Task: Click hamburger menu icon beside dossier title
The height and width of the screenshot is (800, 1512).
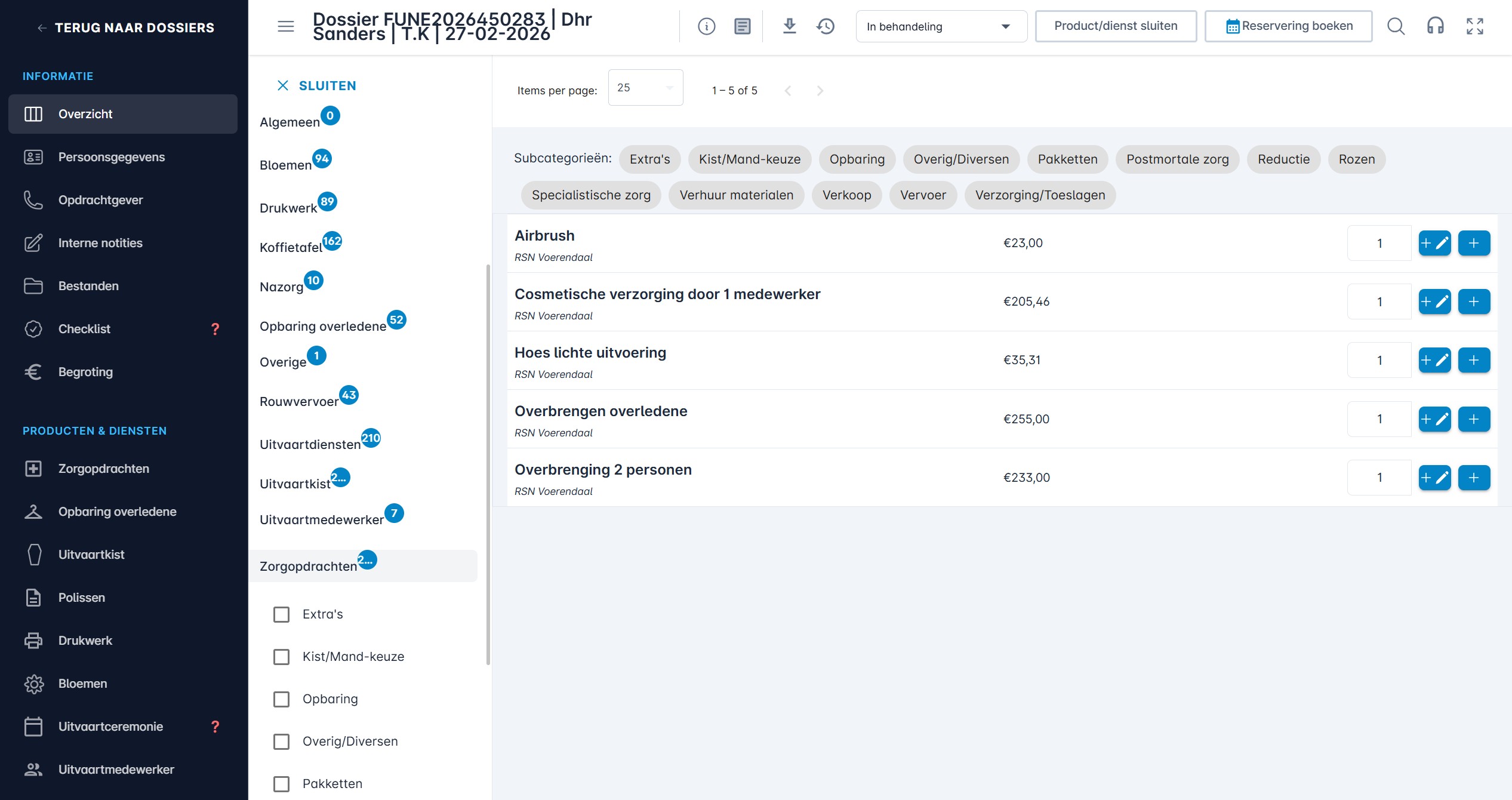Action: (x=286, y=26)
